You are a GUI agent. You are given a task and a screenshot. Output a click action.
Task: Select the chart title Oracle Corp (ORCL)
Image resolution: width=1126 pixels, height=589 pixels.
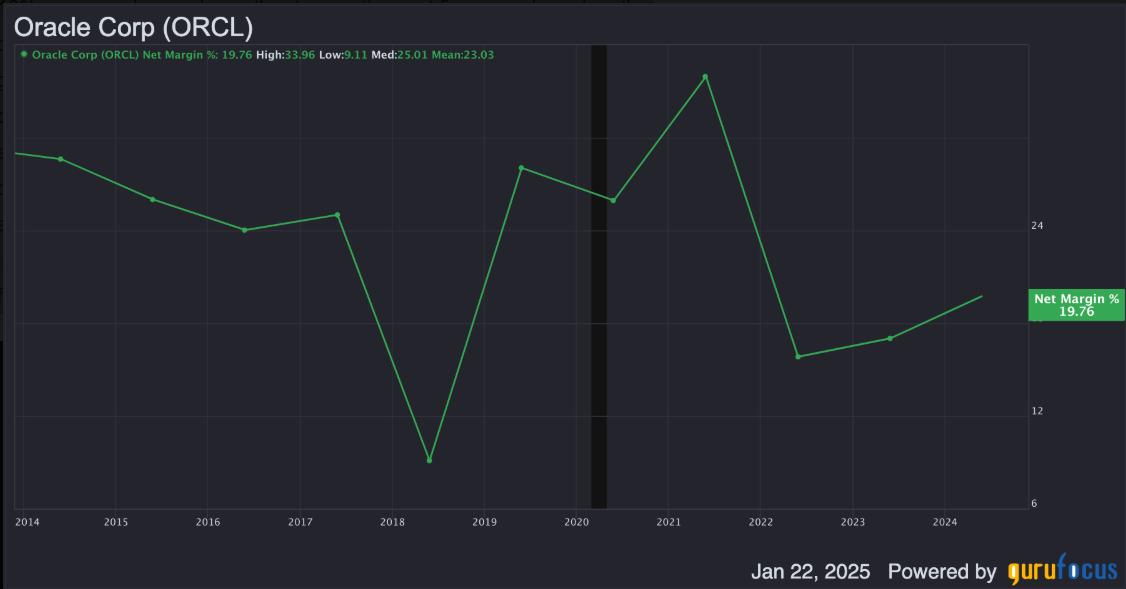tap(134, 27)
